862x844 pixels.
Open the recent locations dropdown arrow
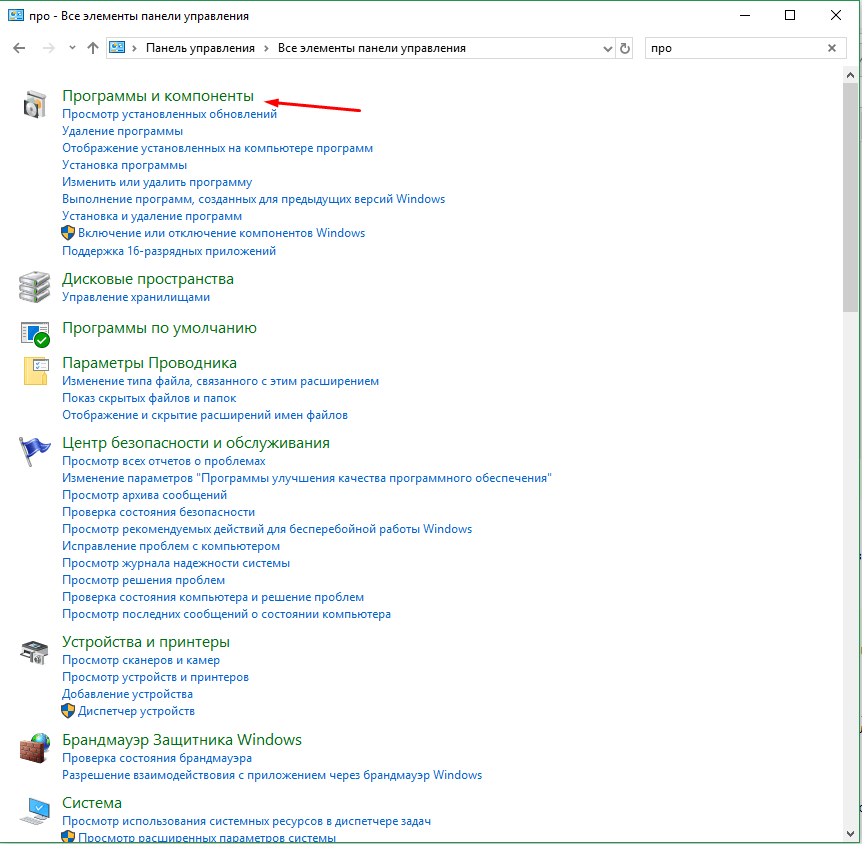[x=72, y=48]
